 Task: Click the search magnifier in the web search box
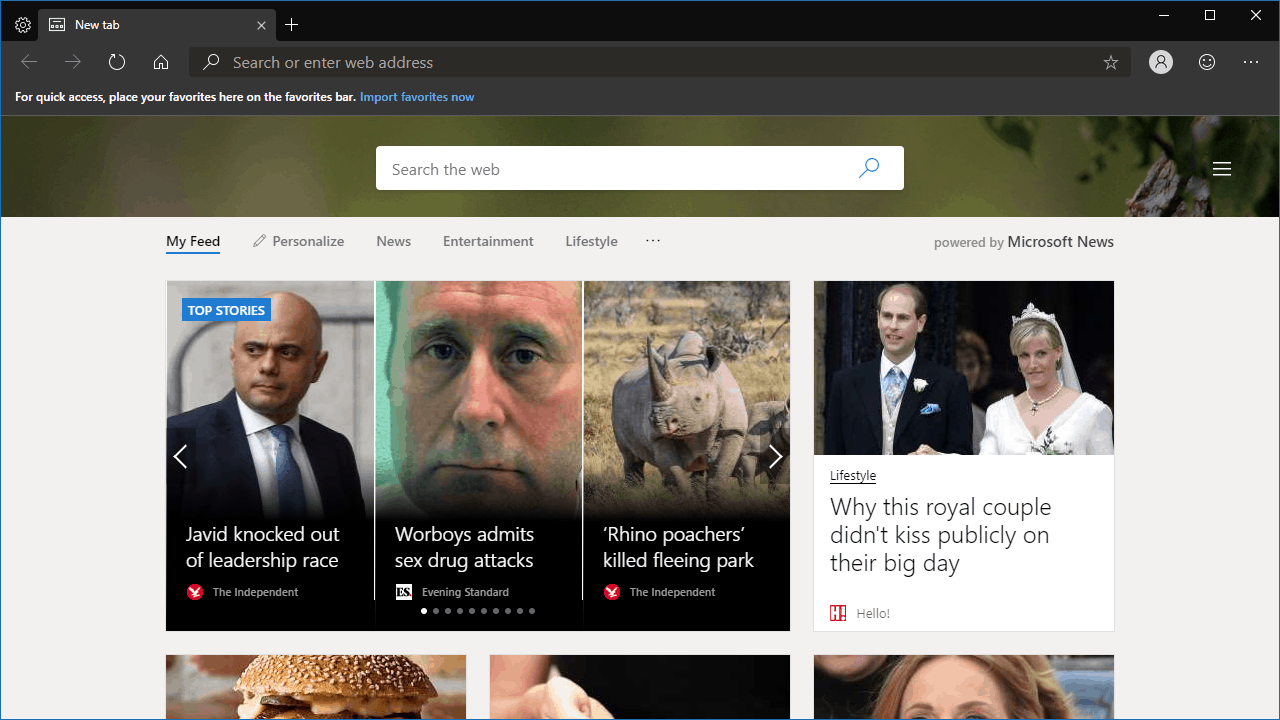tap(868, 167)
